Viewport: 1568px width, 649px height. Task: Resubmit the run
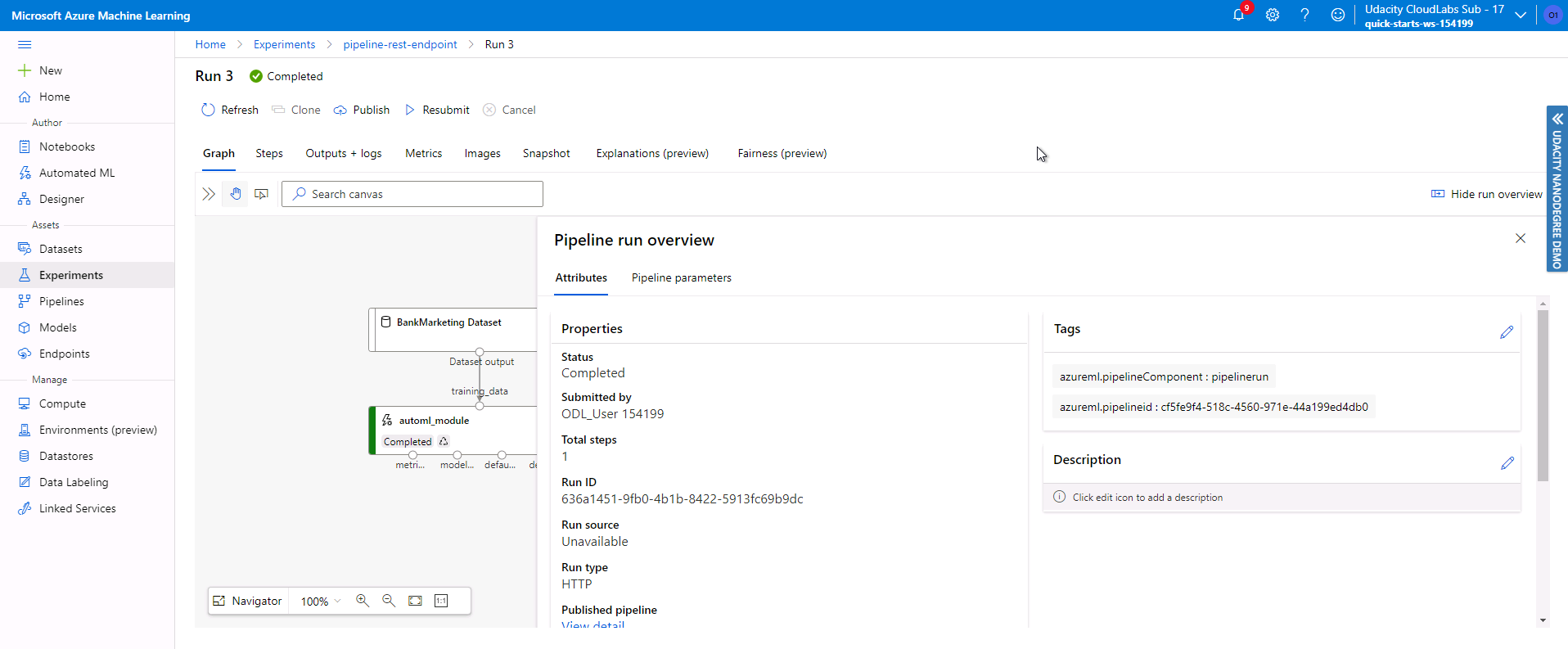coord(437,110)
